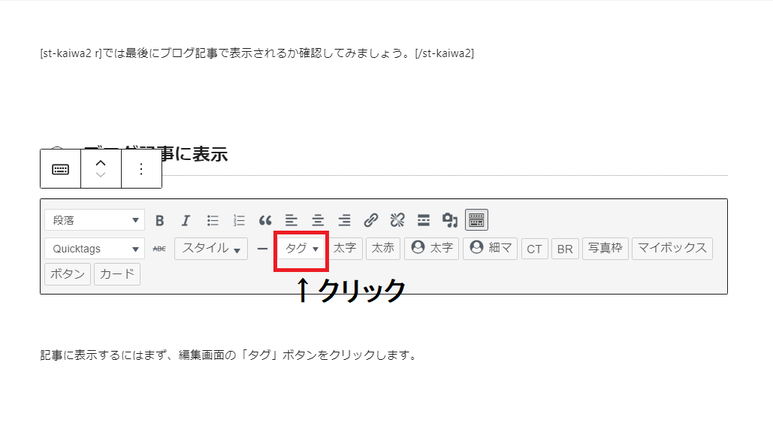
Task: Insert horizontal line
Action: coord(262,248)
